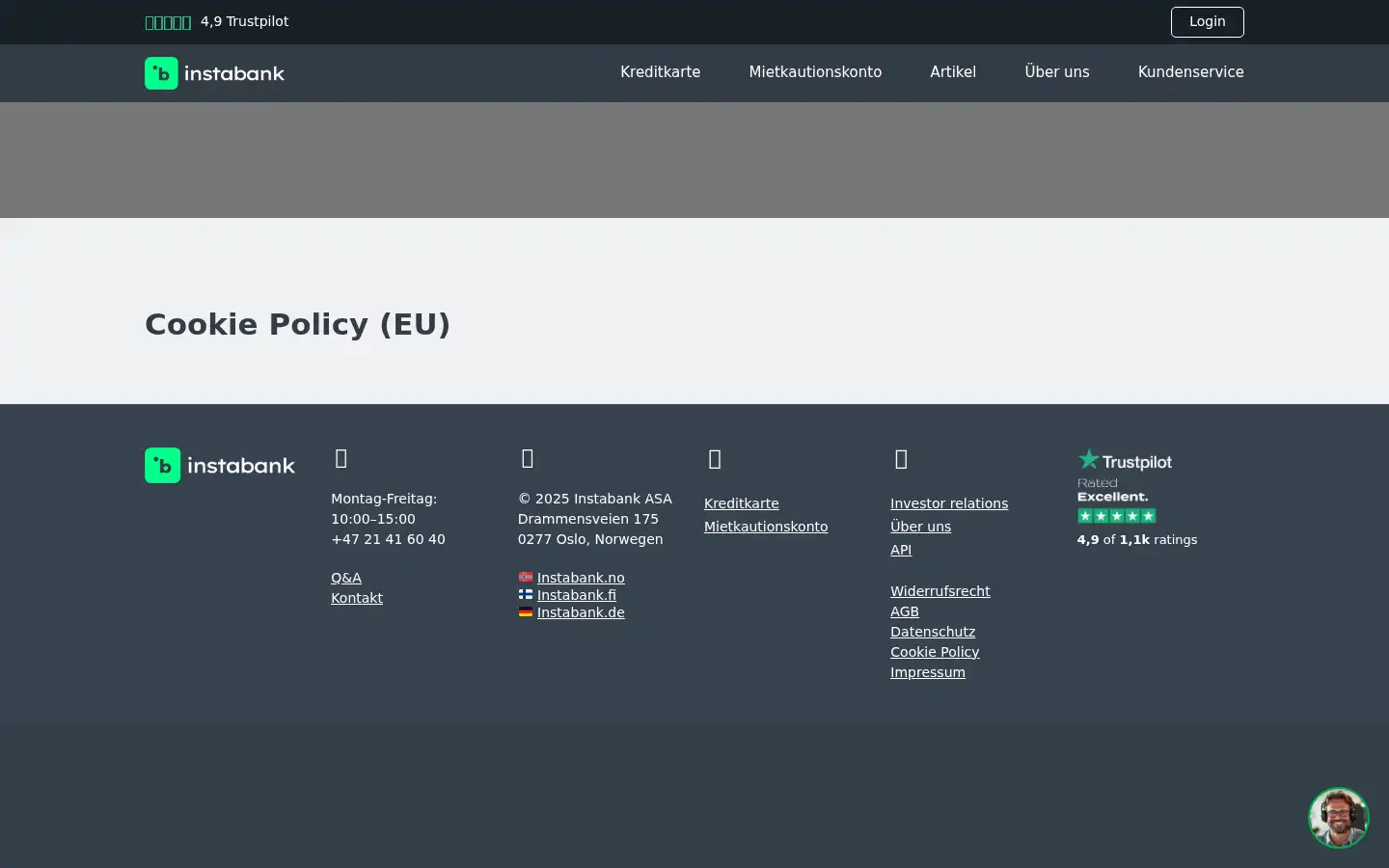Click the 4,9 Trustpilot text in top bar
This screenshot has width=1389, height=868.
coord(245,21)
